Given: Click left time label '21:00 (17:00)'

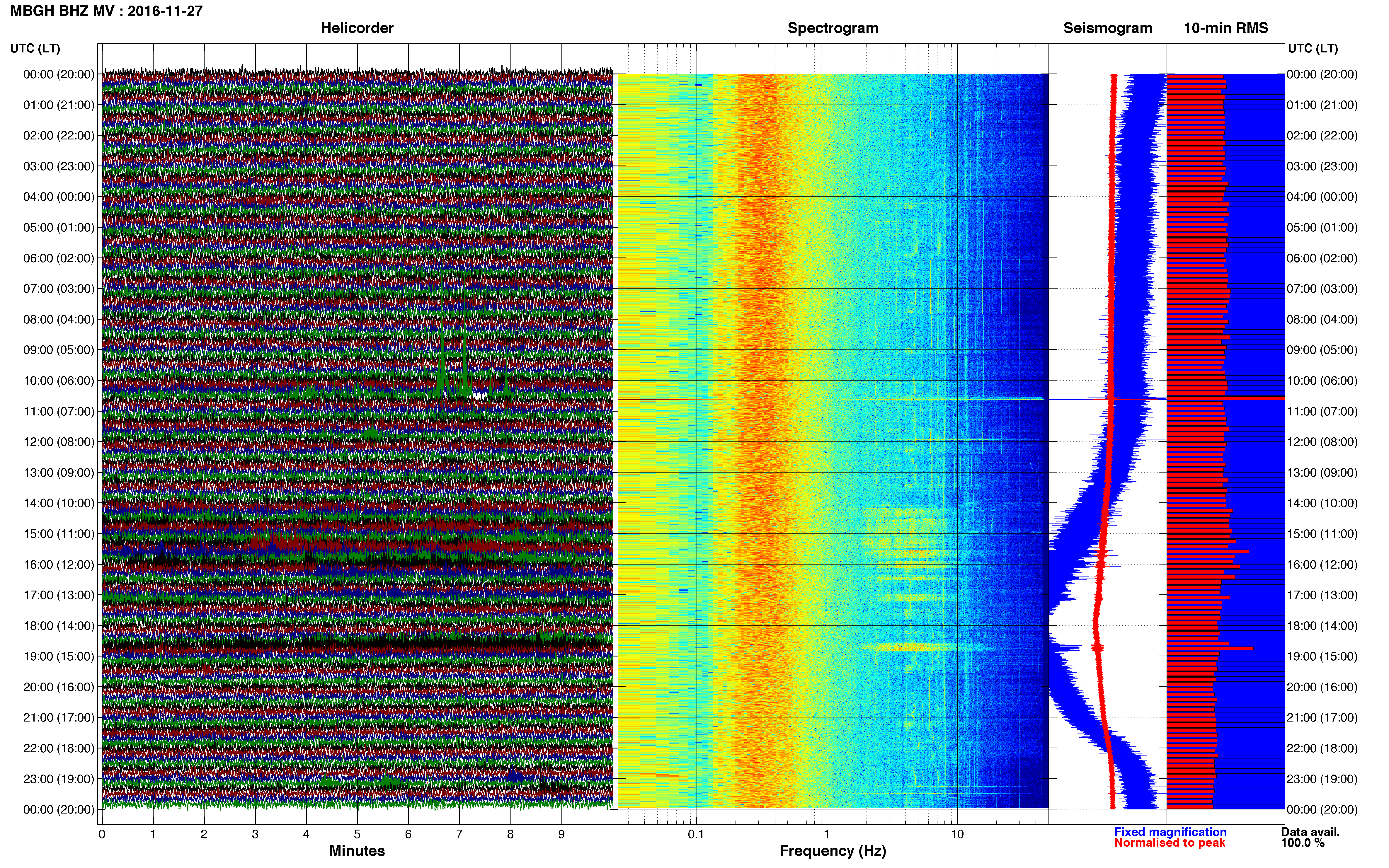Looking at the screenshot, I should pyautogui.click(x=59, y=718).
